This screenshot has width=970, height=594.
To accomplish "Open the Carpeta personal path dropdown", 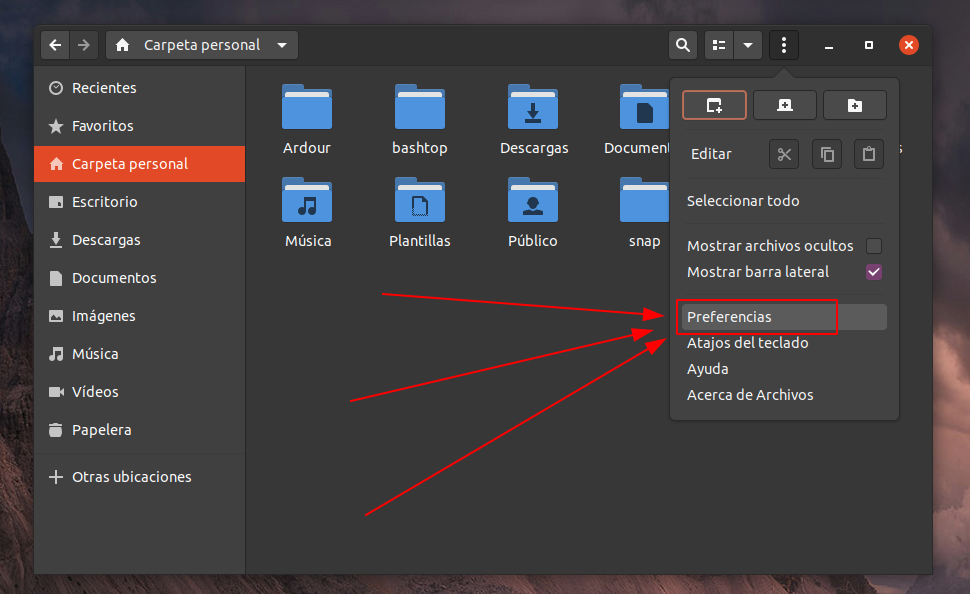I will click(282, 45).
